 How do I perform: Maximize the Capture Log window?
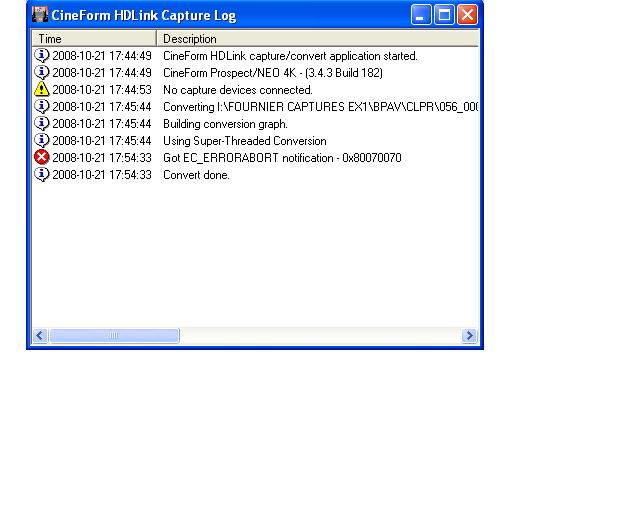pos(444,15)
